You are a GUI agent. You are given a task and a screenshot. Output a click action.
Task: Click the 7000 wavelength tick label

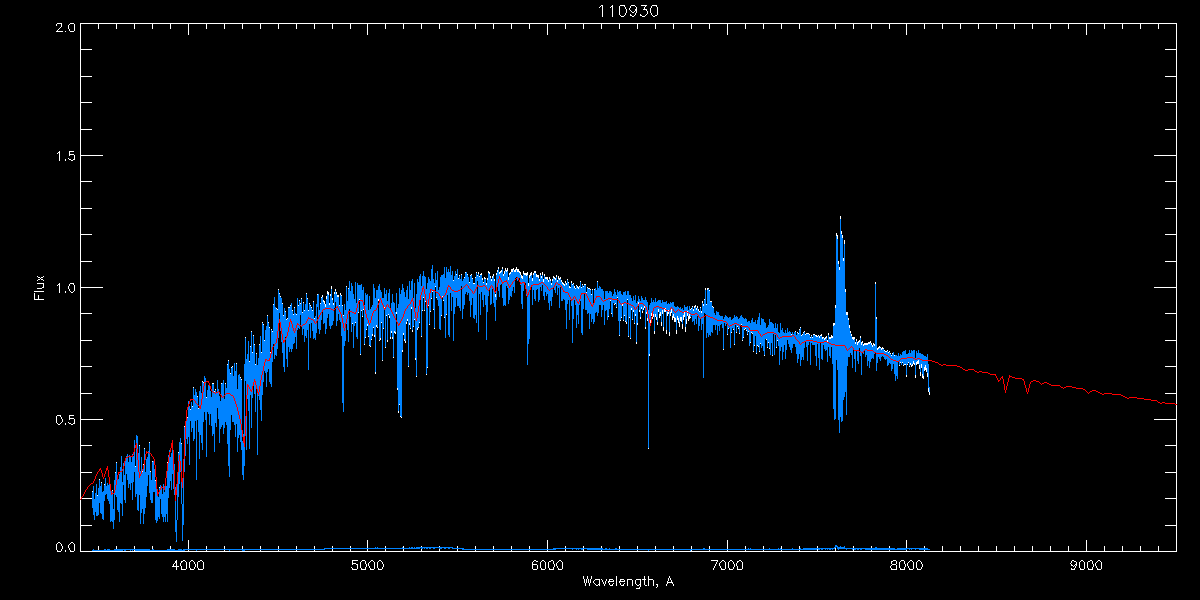pyautogui.click(x=727, y=565)
